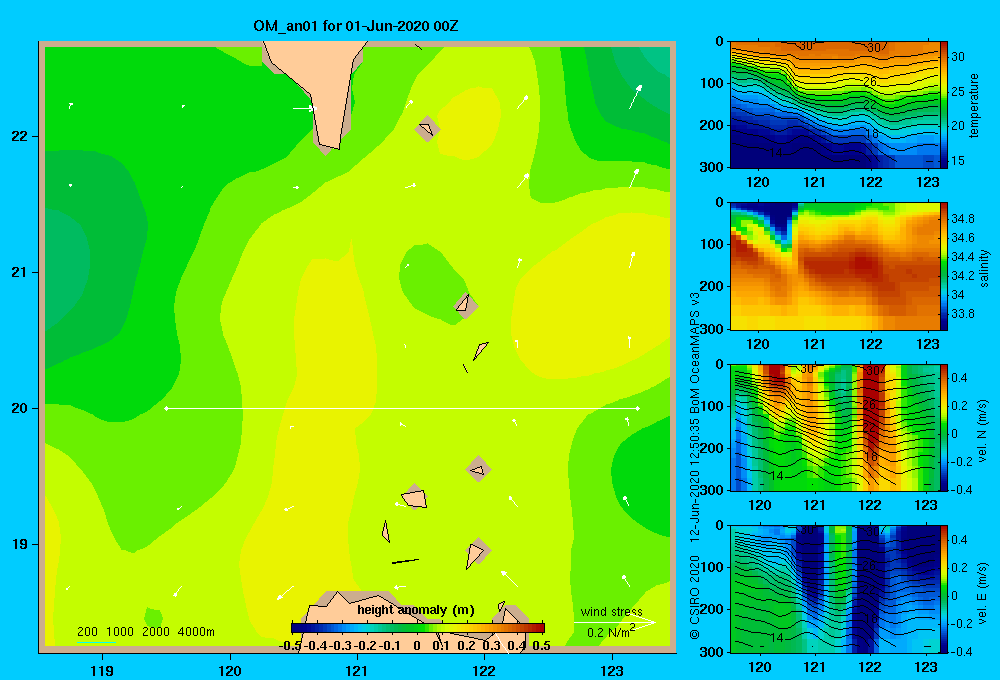Click the '22' latitude axis label on main map

20,137
